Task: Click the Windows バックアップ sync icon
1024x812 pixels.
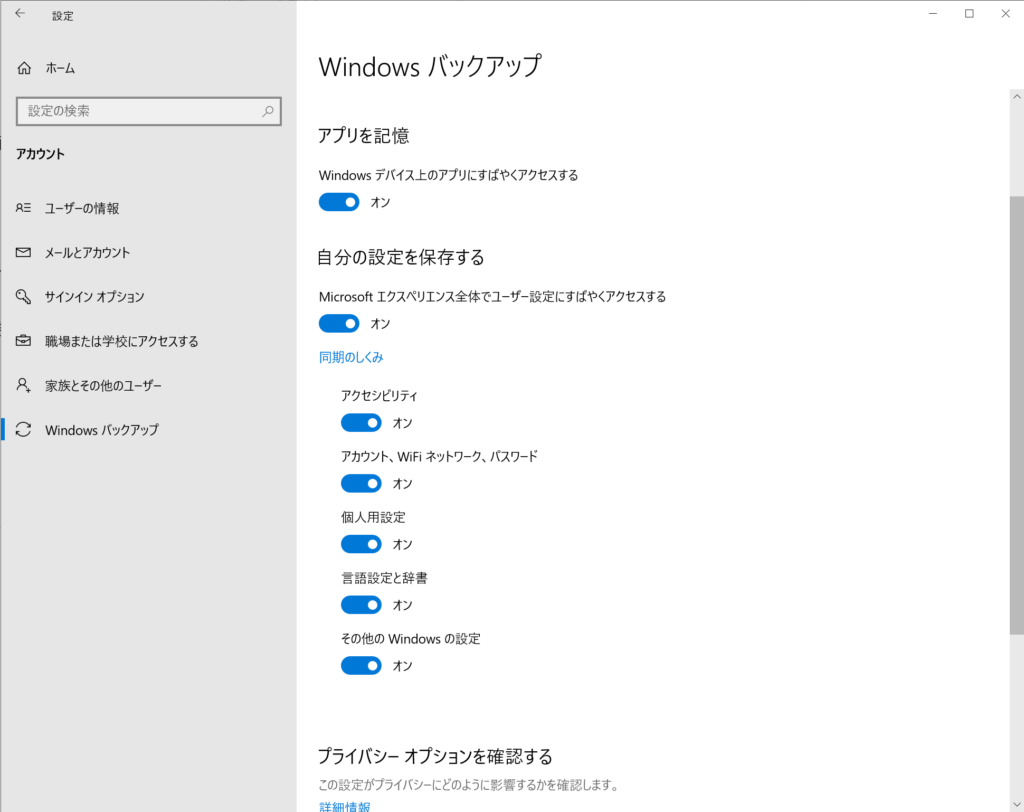Action: click(x=24, y=430)
